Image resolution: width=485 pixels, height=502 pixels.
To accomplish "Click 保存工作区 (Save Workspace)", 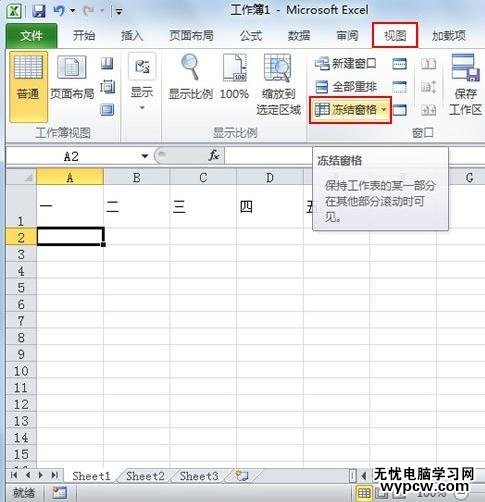I will click(465, 85).
